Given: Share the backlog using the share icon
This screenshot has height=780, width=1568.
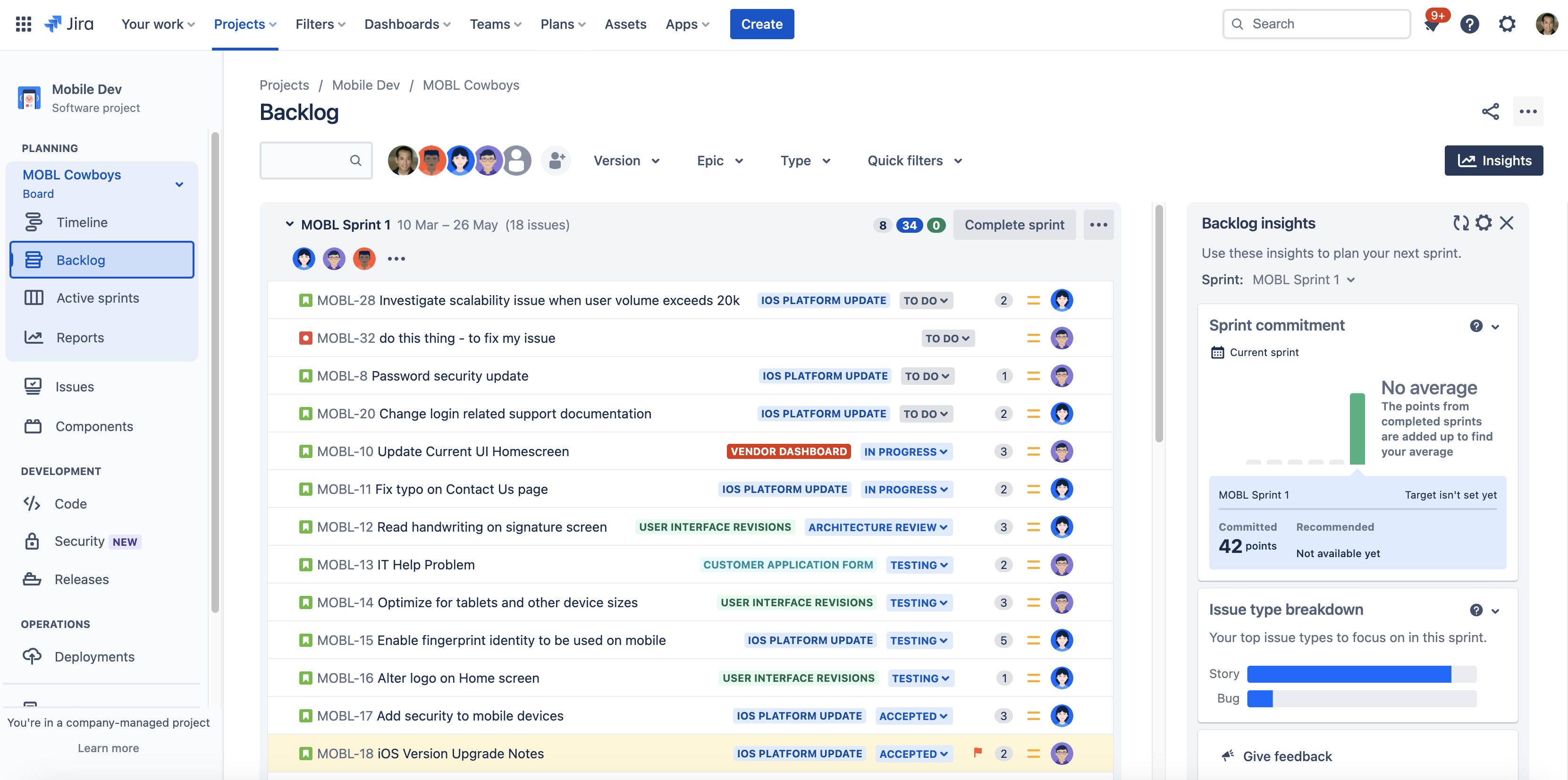Looking at the screenshot, I should [1491, 112].
